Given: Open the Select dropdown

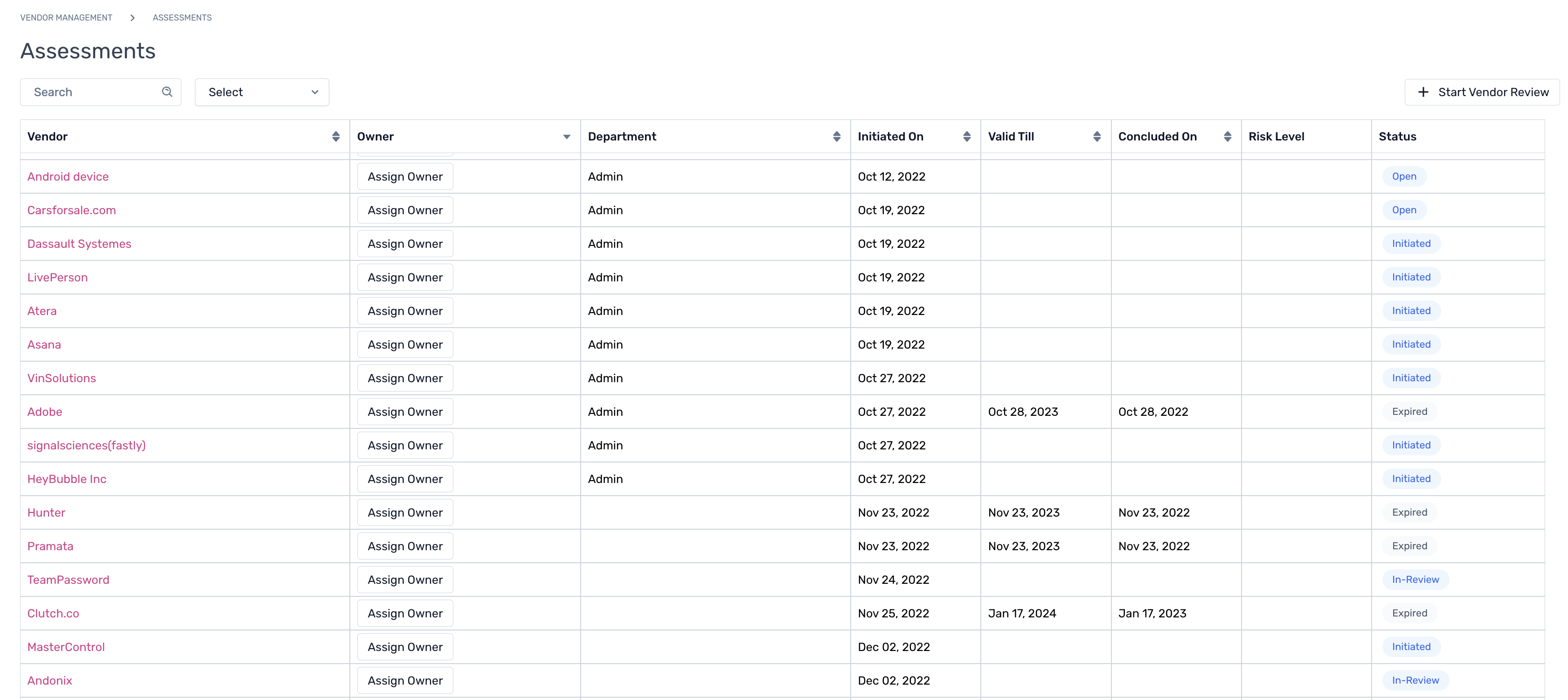Looking at the screenshot, I should (x=262, y=92).
